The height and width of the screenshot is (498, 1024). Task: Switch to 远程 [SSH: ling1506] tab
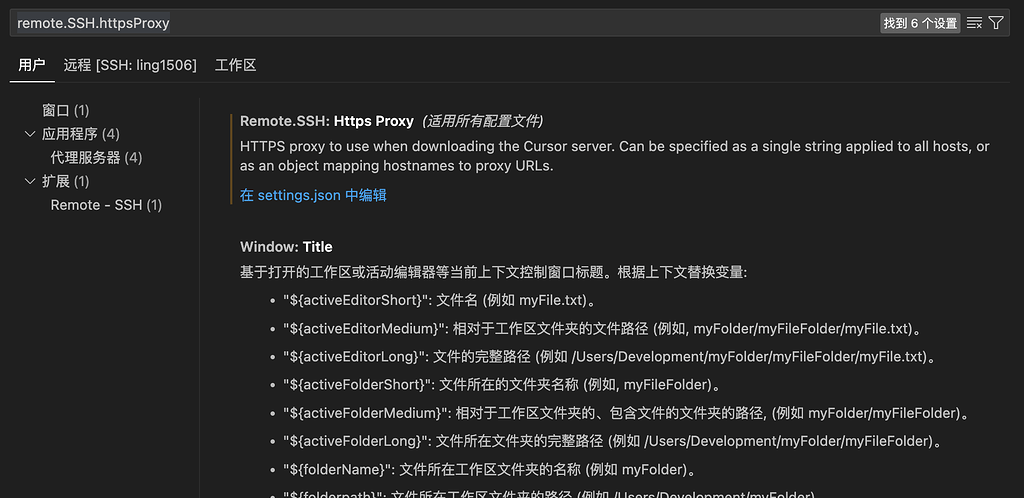[x=130, y=65]
